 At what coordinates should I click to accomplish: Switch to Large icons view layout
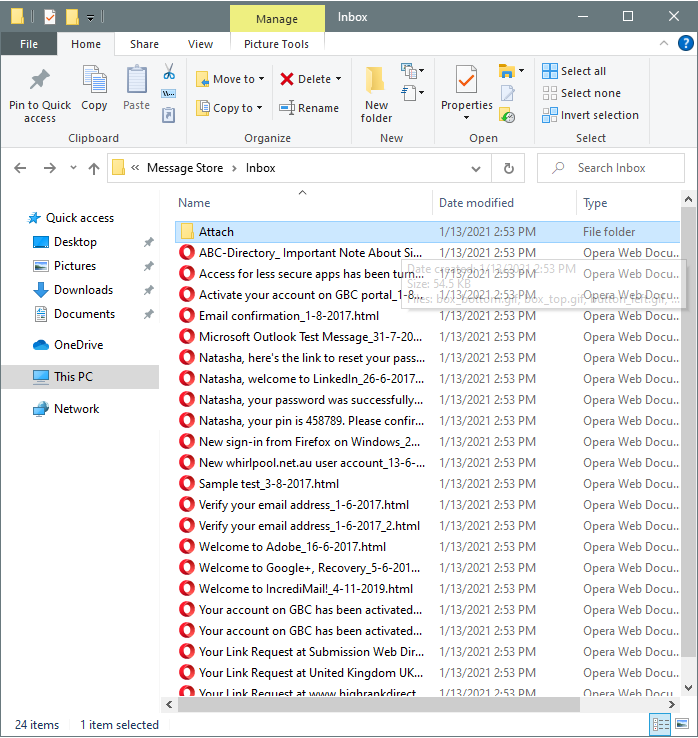[x=682, y=724]
